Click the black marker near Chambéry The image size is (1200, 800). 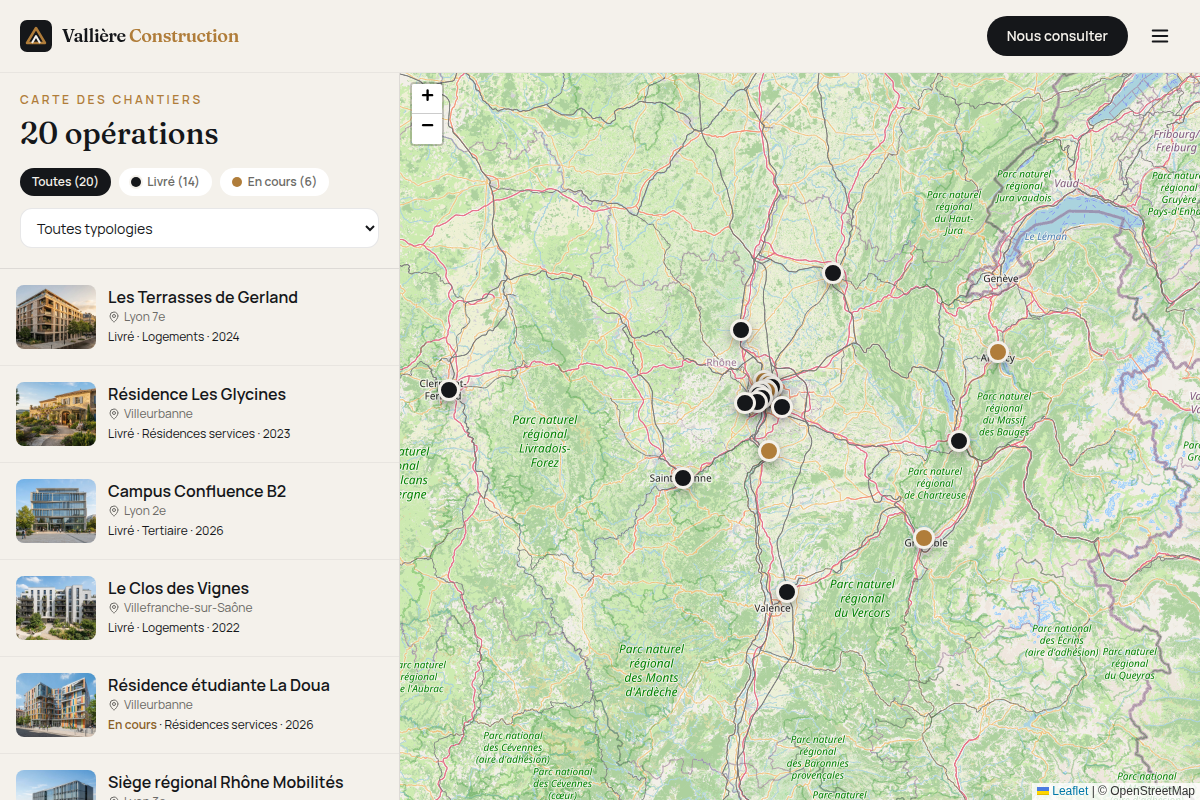click(x=959, y=441)
